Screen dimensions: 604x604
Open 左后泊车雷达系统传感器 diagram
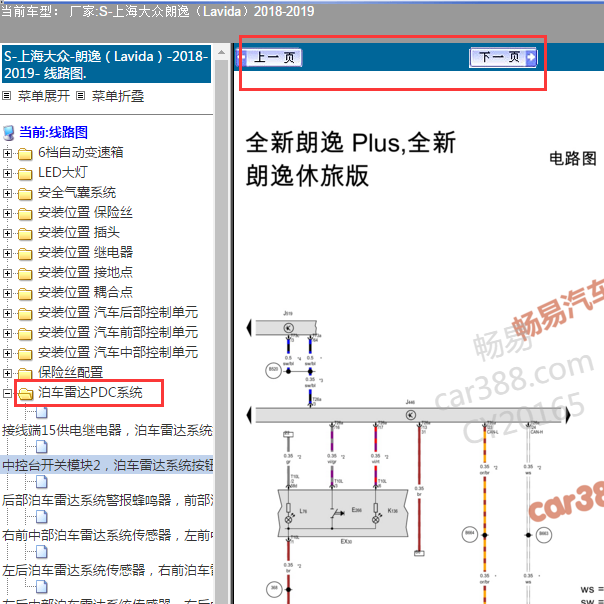tap(107, 570)
